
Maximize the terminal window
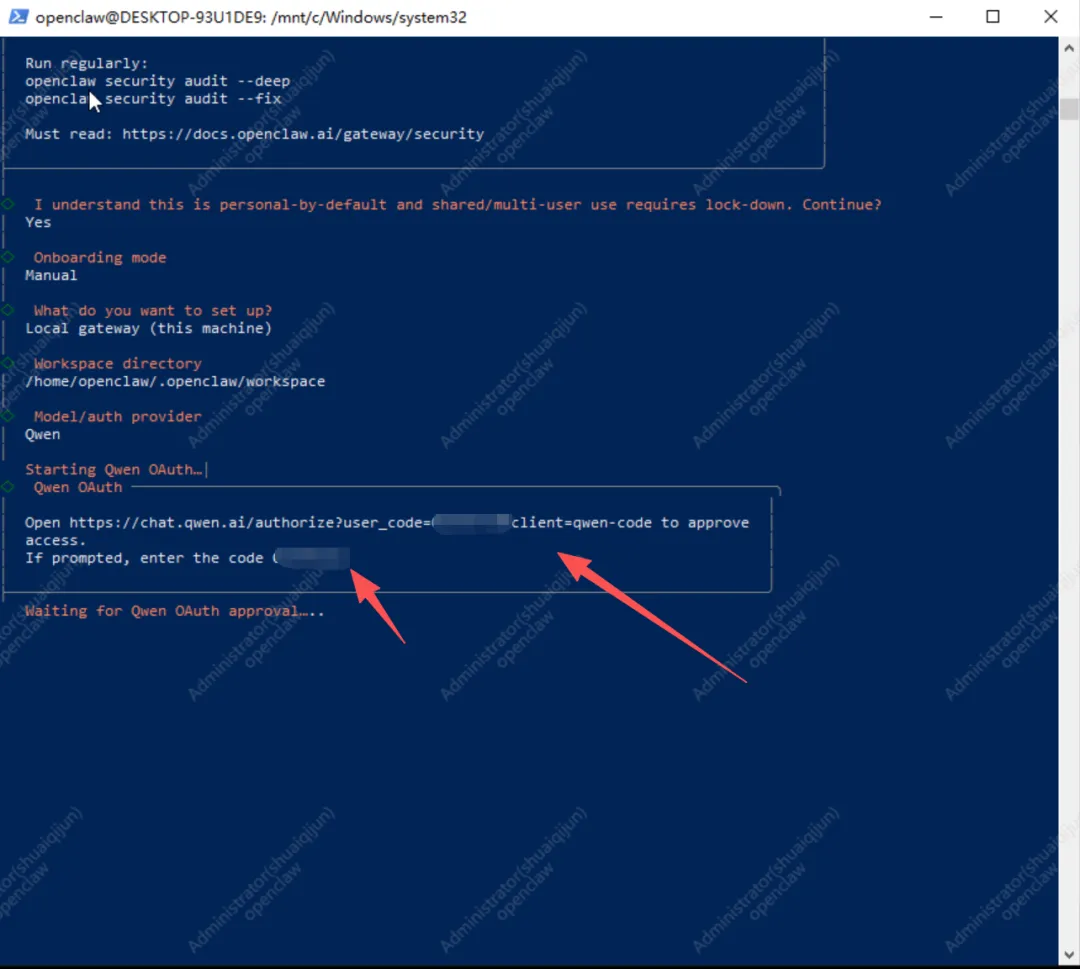point(993,17)
